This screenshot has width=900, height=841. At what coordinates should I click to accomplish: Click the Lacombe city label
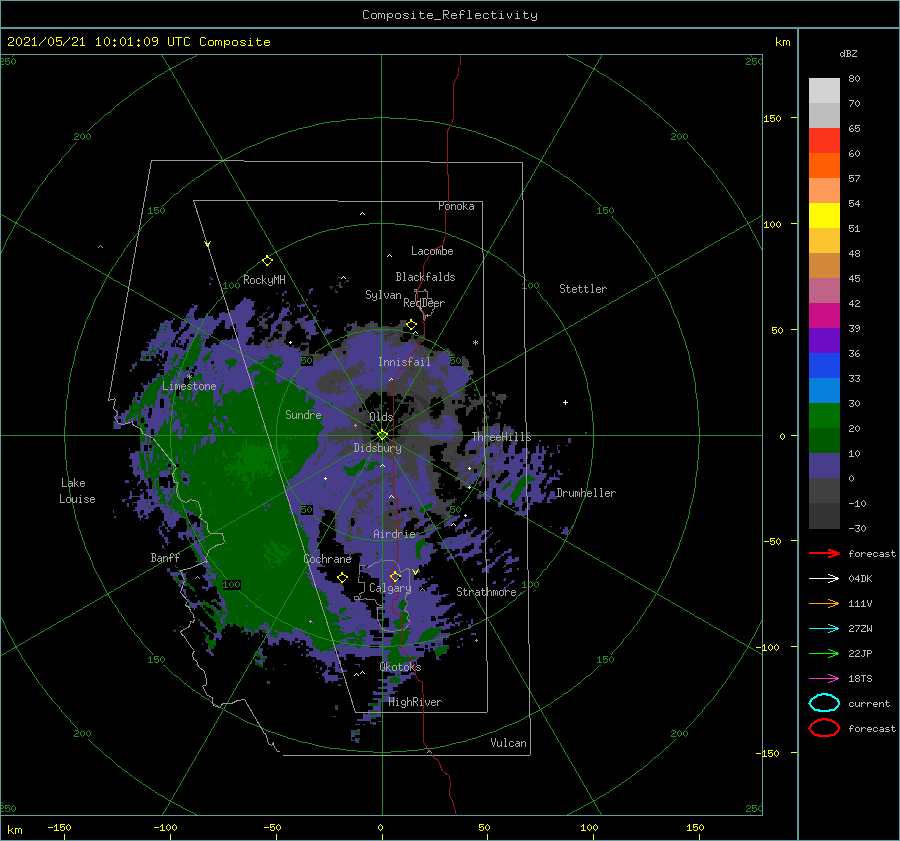pos(432,251)
